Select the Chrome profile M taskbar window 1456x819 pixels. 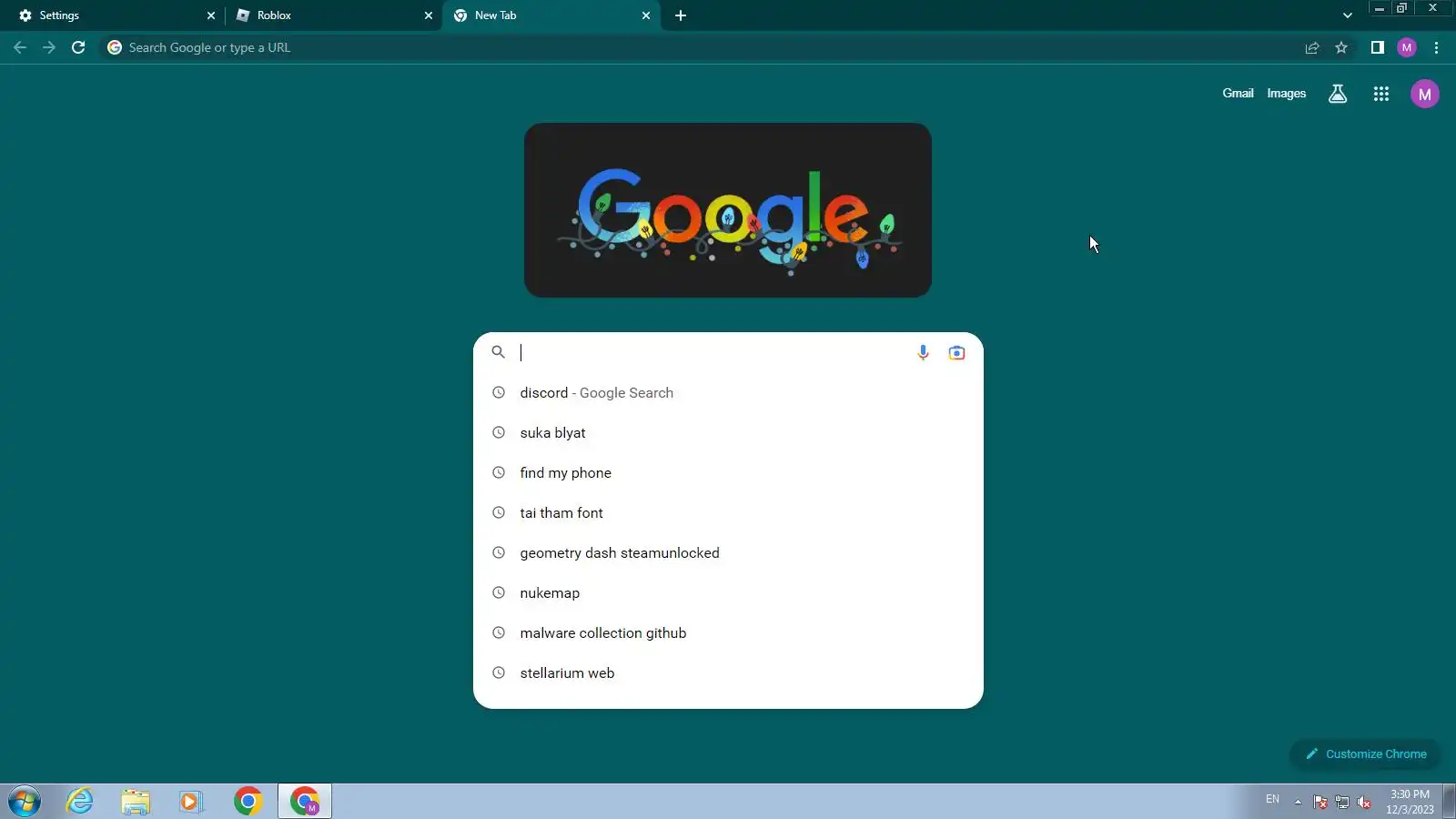coord(305,802)
